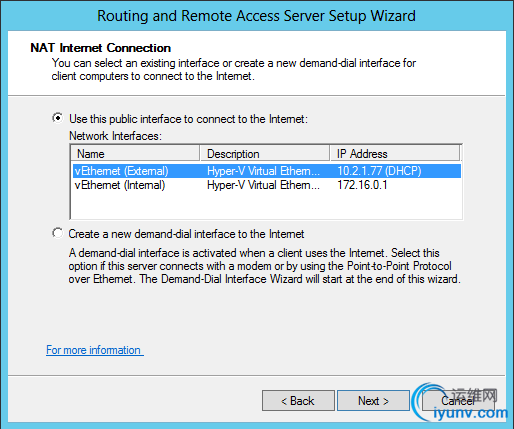Click the empty area below the interface list rows

click(x=267, y=205)
